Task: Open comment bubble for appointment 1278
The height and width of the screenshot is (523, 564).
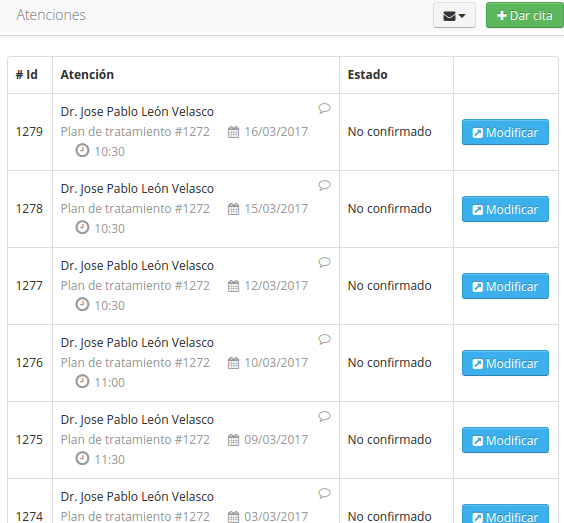Action: click(324, 185)
